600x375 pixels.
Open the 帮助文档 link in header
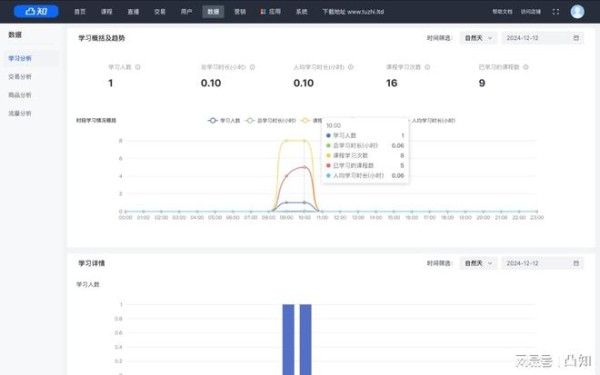(x=502, y=12)
